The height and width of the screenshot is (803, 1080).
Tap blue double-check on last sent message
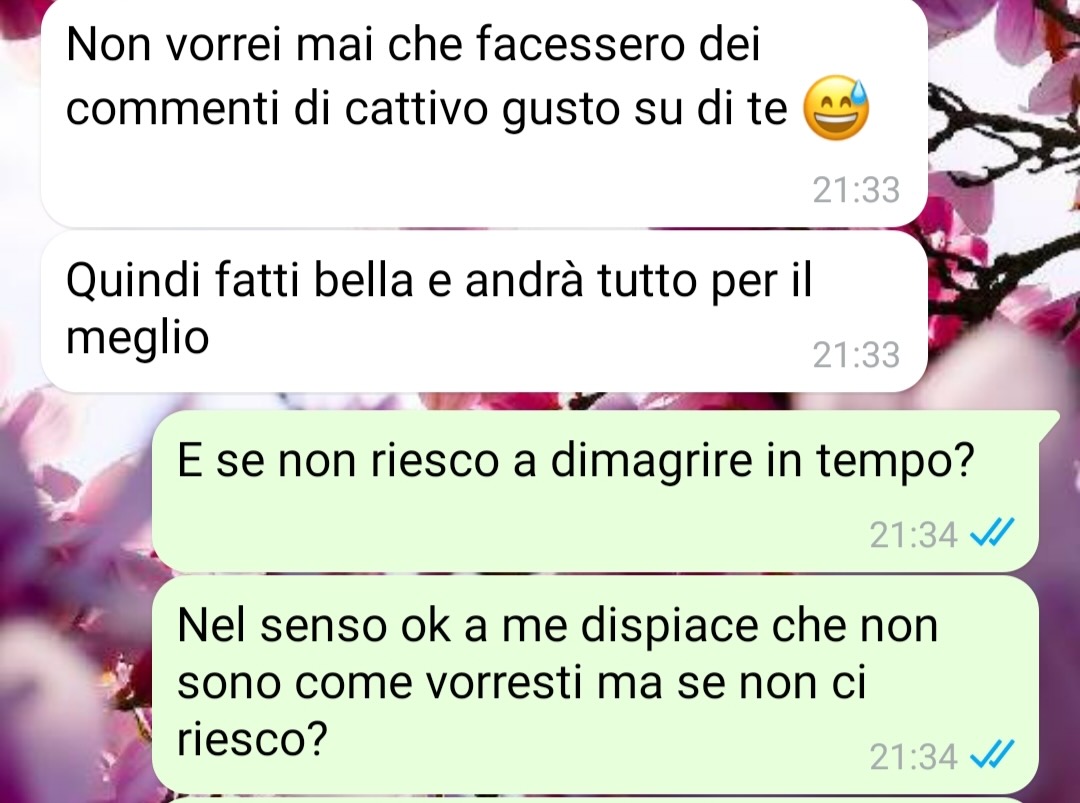point(992,755)
